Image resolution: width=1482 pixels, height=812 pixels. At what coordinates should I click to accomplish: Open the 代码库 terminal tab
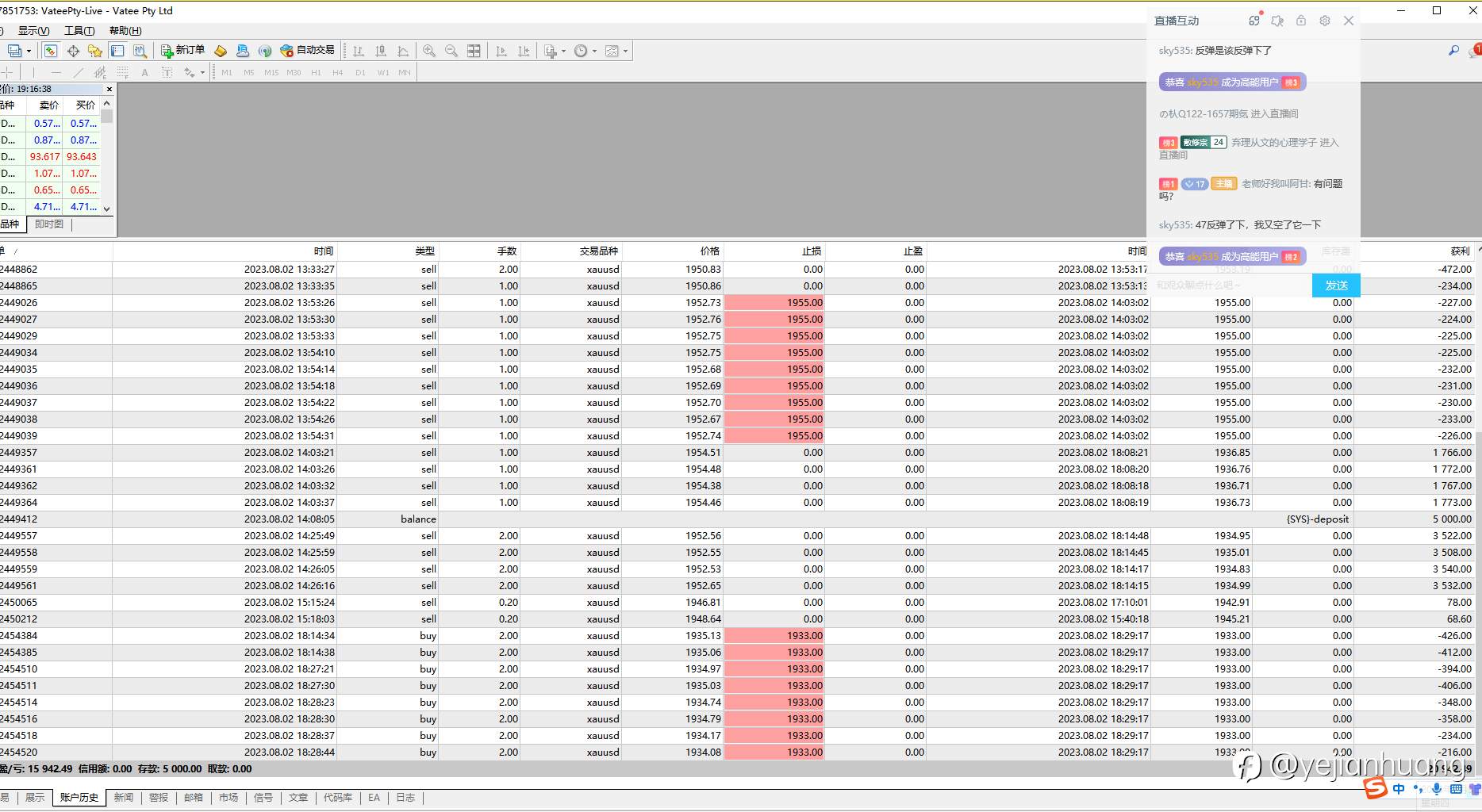[338, 798]
